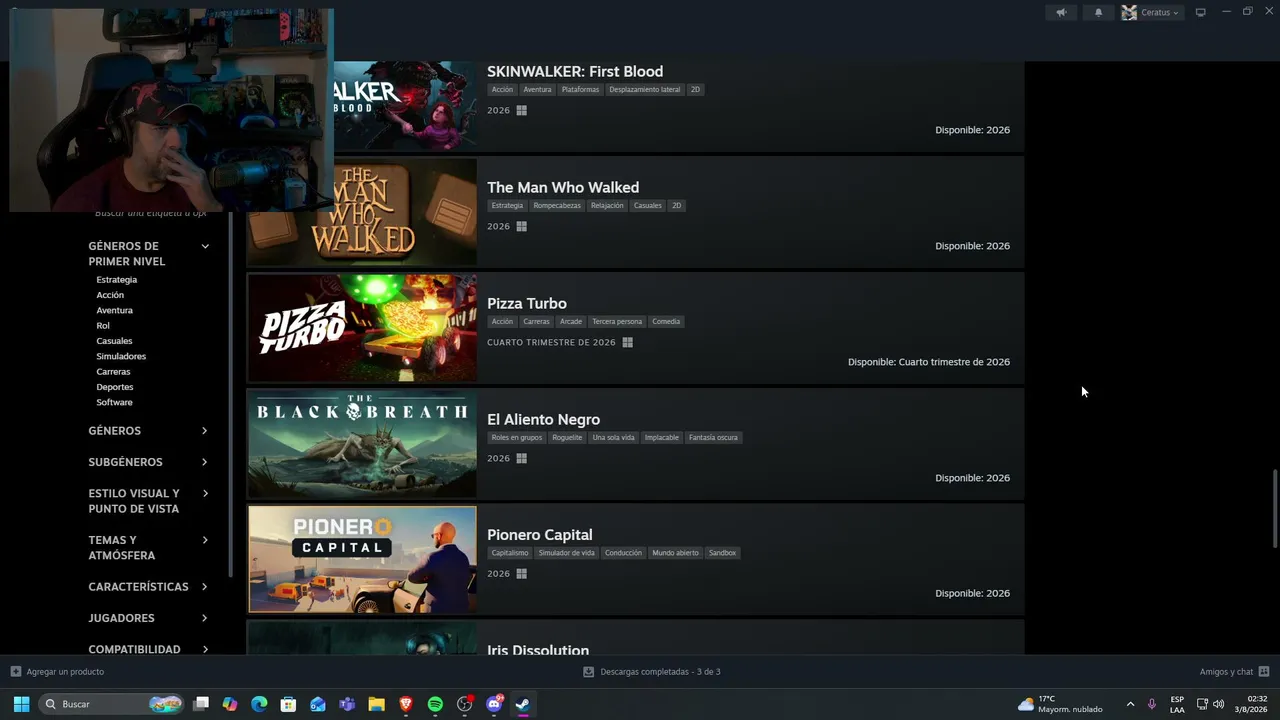1280x720 pixels.
Task: Click Plataformas tag on SKINWALKER
Action: coord(580,90)
